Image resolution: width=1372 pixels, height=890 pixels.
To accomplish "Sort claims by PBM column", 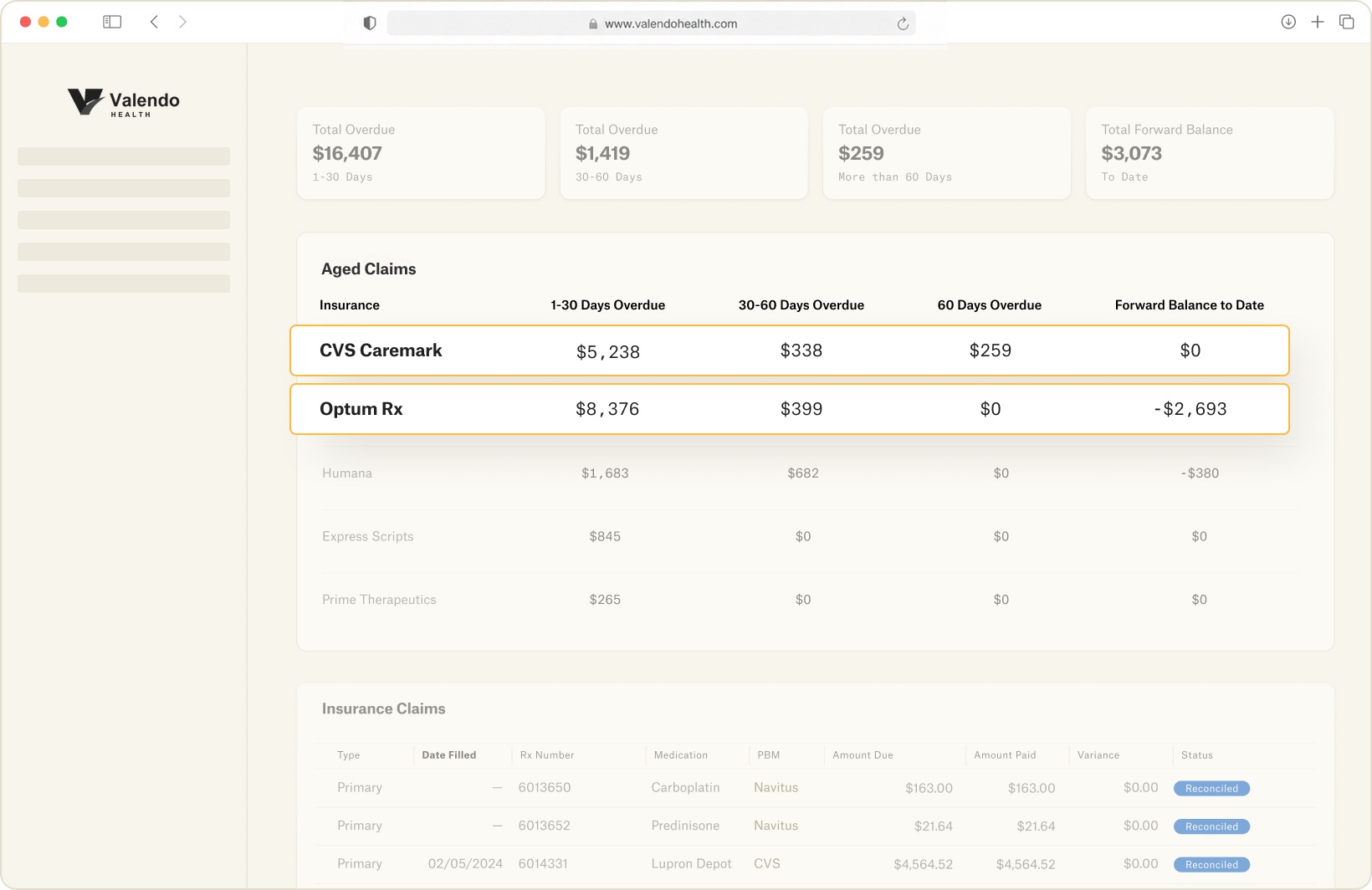I will click(769, 755).
